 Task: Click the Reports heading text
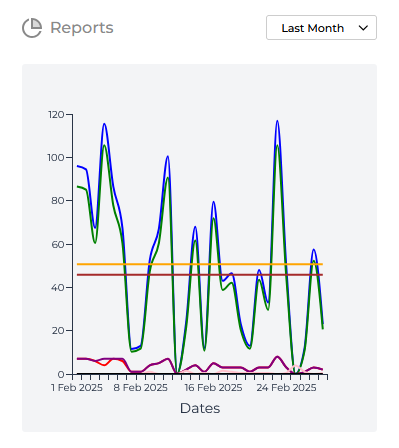[82, 28]
